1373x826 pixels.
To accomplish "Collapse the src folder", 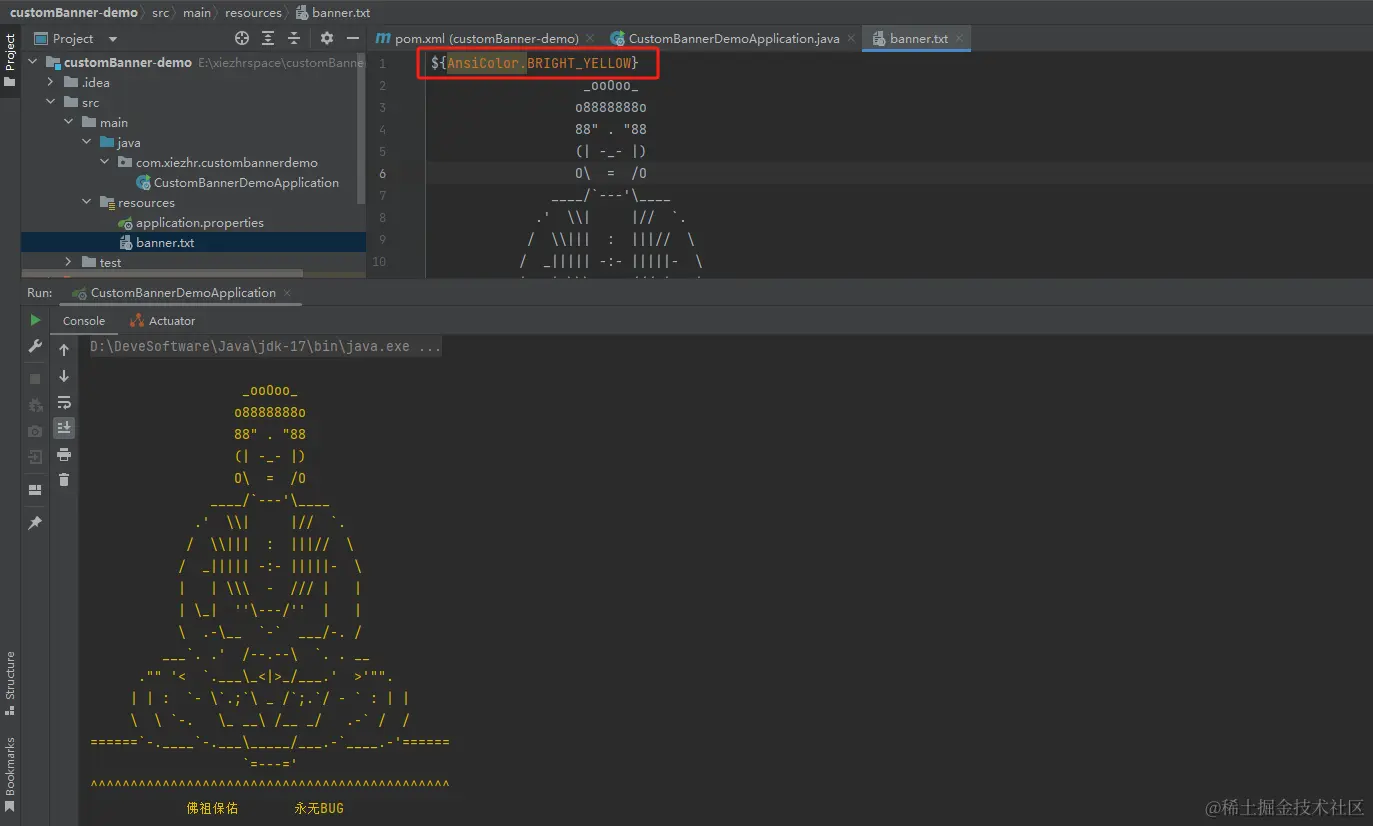I will (x=50, y=102).
